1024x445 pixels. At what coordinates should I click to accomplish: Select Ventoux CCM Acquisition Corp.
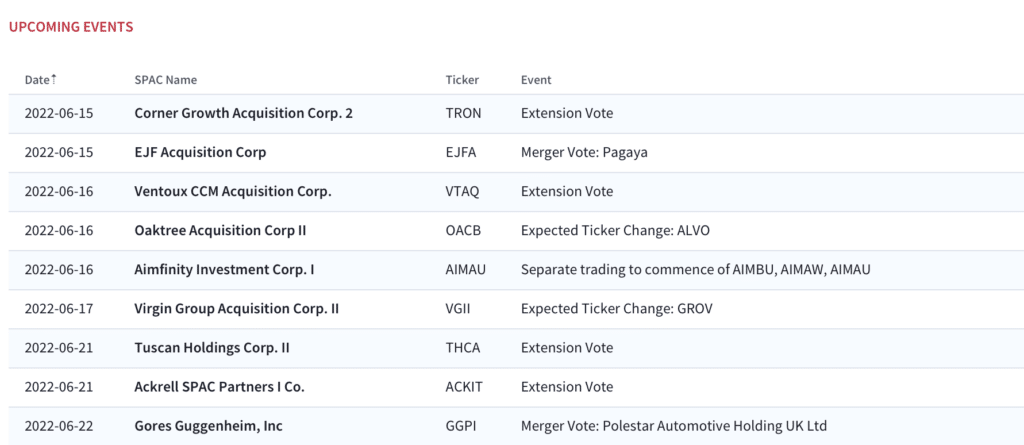(x=232, y=191)
